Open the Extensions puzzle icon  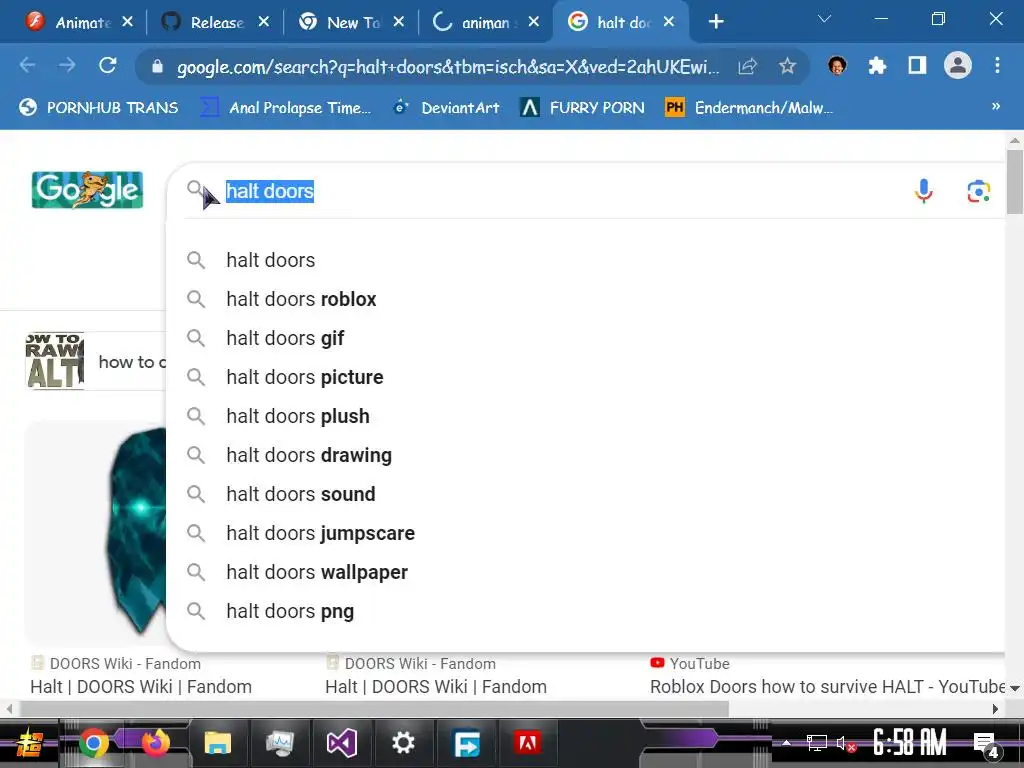[877, 65]
